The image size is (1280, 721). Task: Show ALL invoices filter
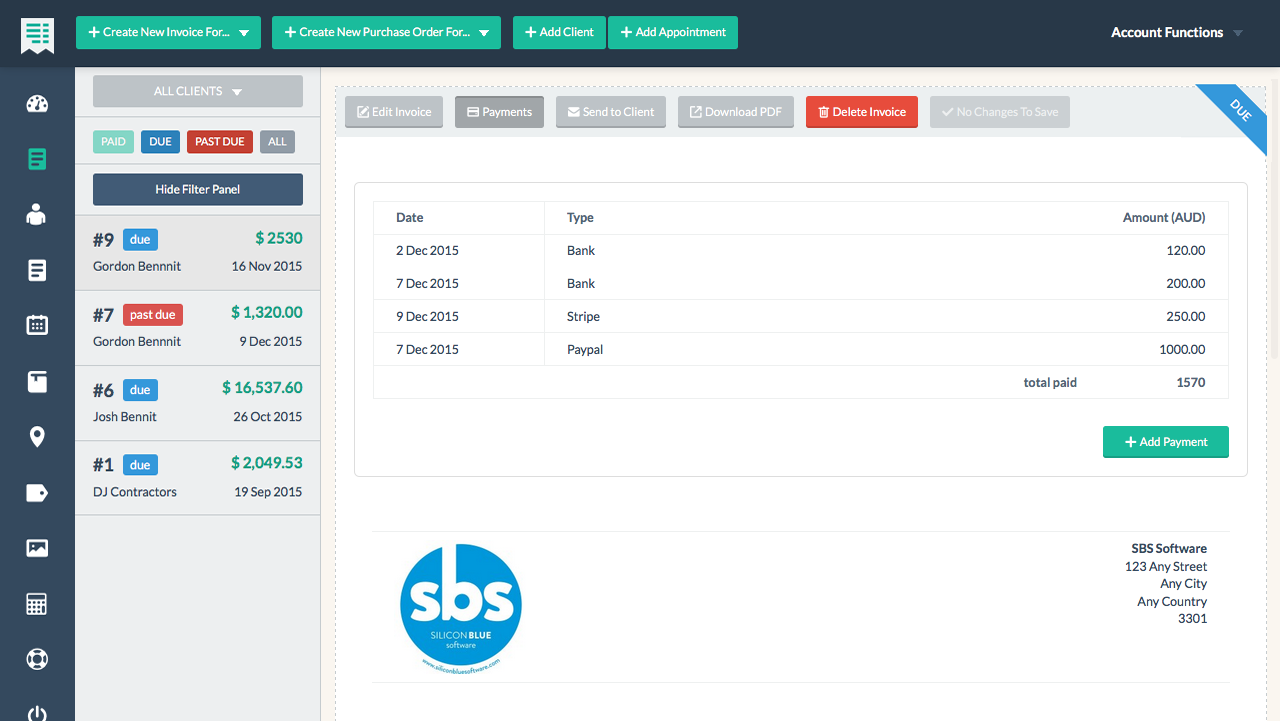tap(277, 141)
